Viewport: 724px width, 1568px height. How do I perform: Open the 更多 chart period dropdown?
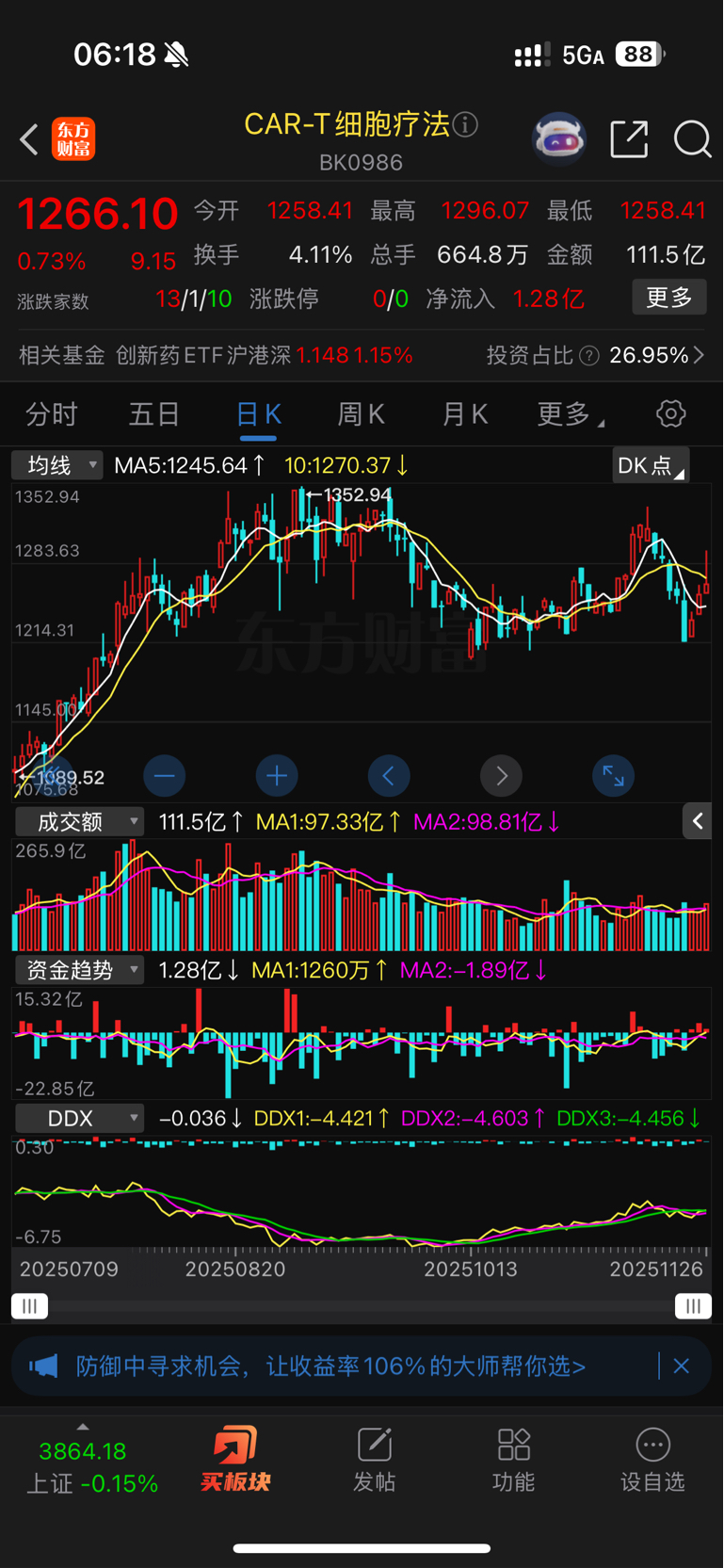click(571, 414)
